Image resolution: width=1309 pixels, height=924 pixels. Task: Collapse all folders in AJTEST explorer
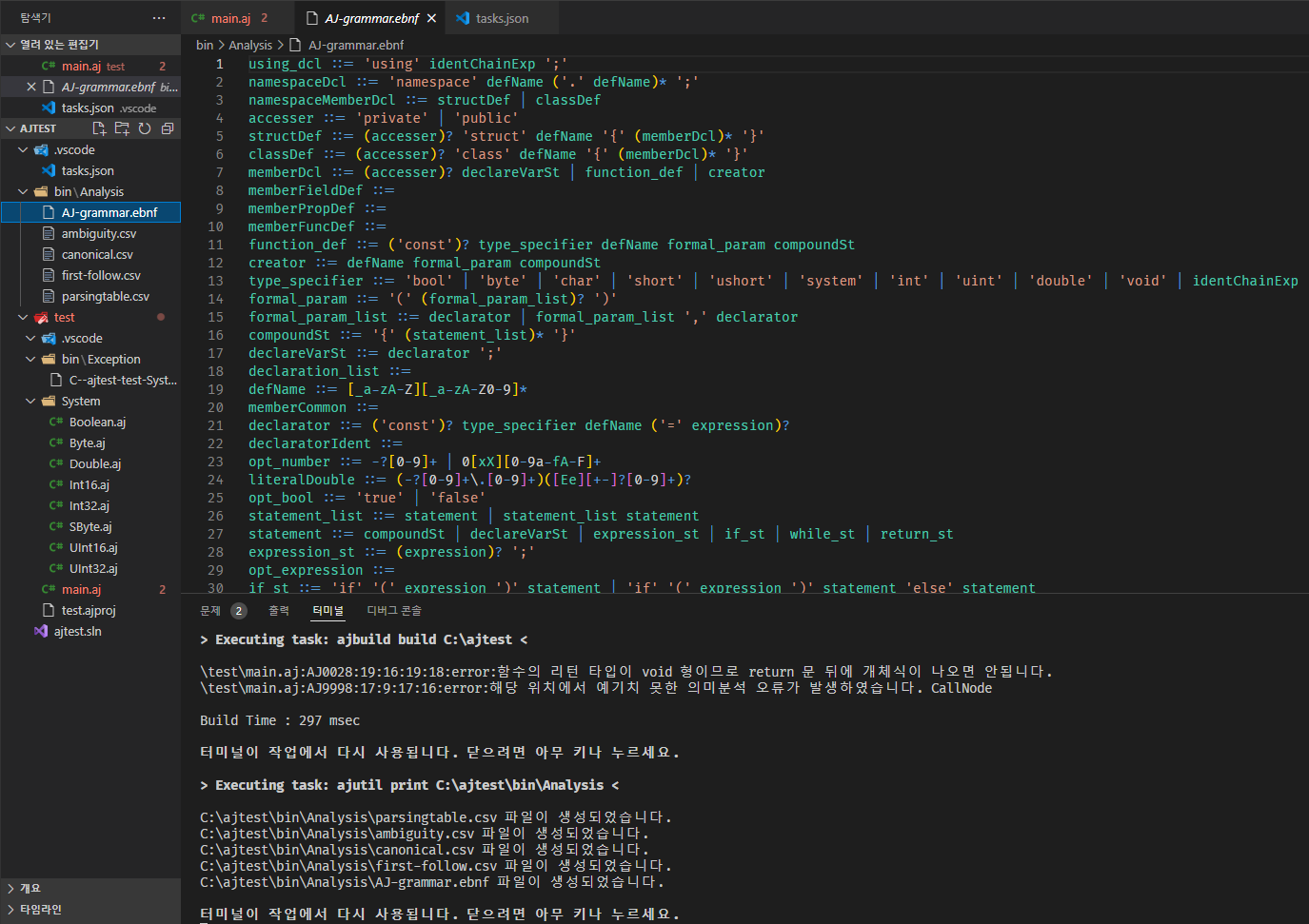click(168, 128)
